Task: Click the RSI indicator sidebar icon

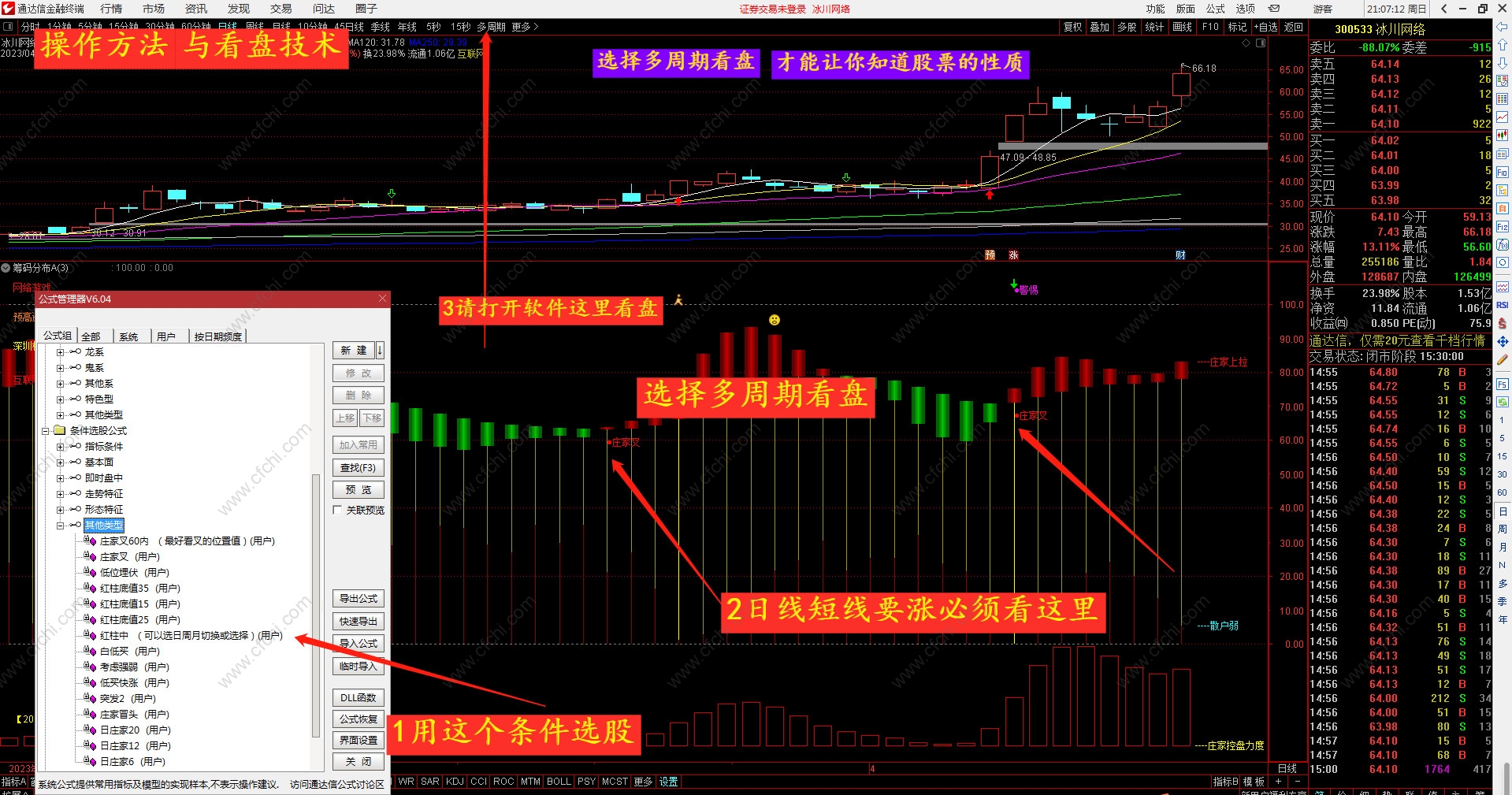Action: coord(1503,305)
